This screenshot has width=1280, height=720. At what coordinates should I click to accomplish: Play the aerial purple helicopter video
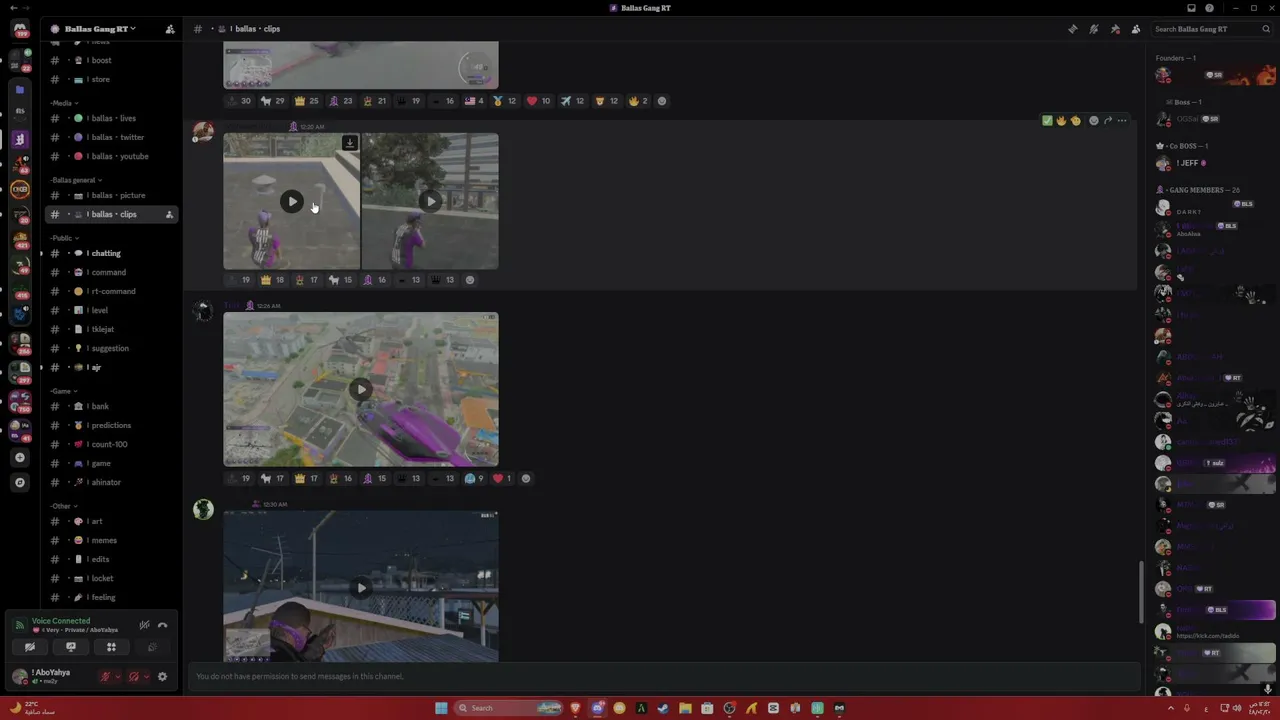361,389
